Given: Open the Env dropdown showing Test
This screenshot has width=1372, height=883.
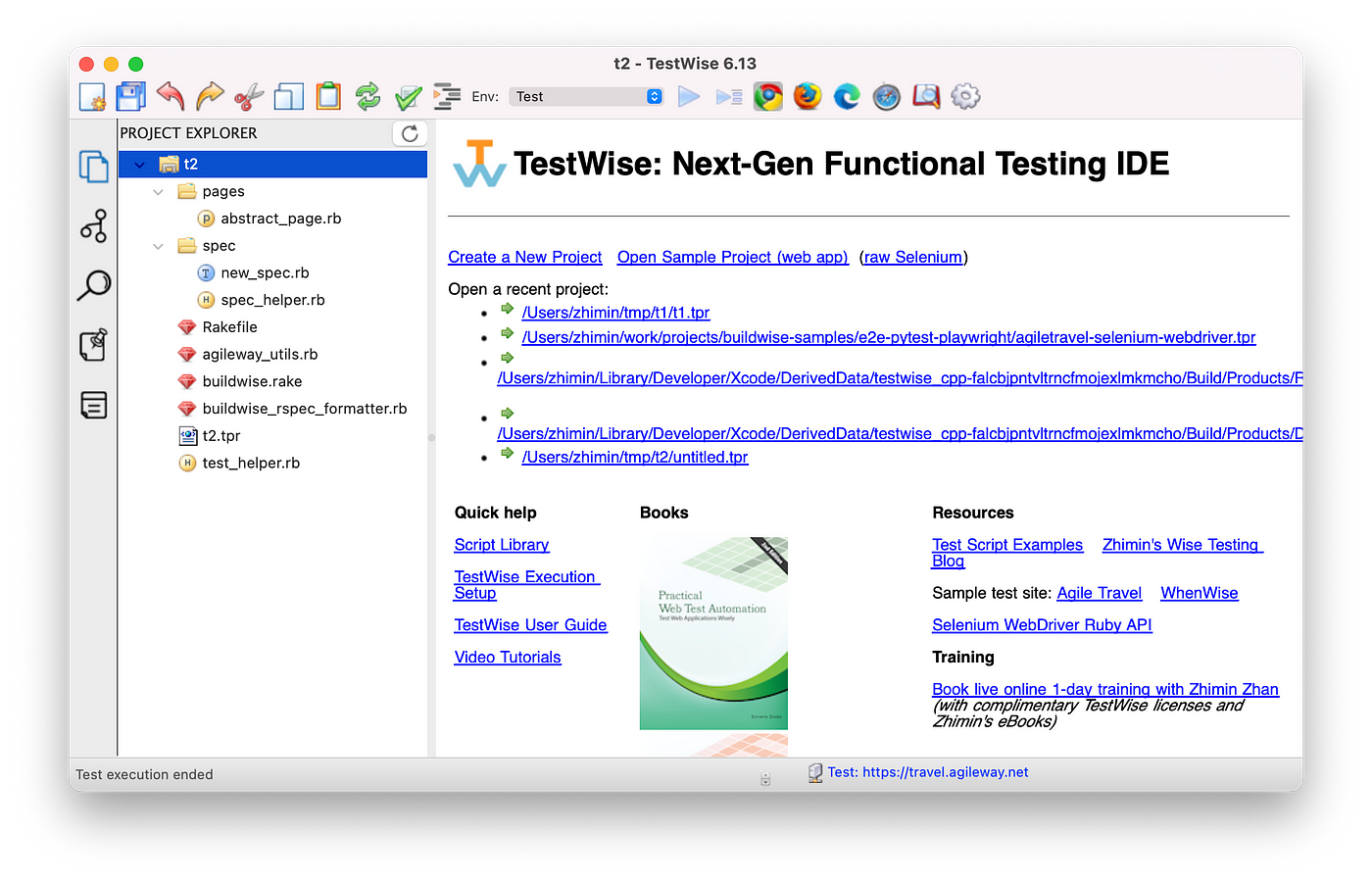Looking at the screenshot, I should point(586,96).
